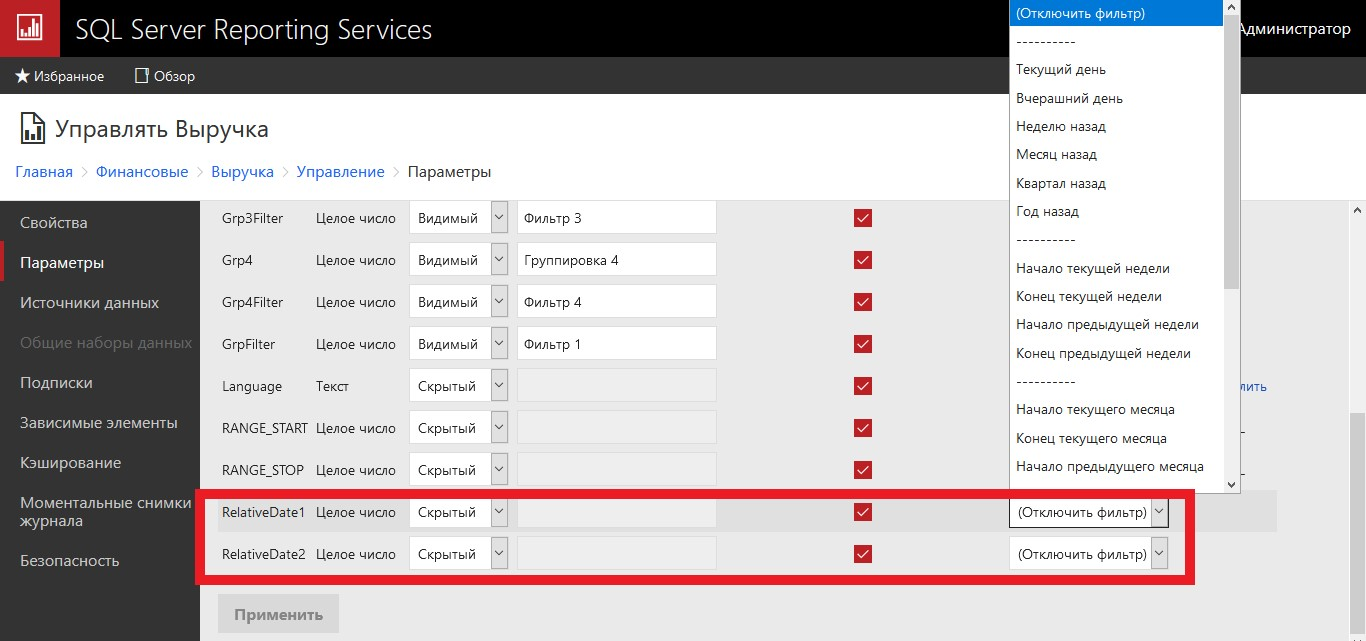Screen dimensions: 1366x641
Task: Open Параметры in the sidebar
Action: (x=100, y=262)
